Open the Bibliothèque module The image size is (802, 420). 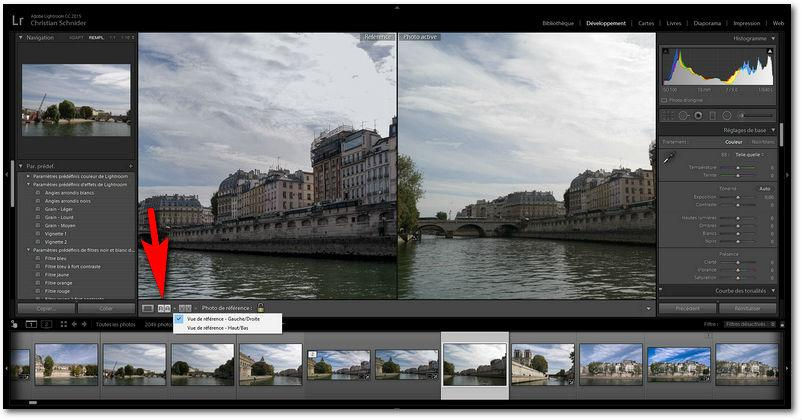(x=558, y=24)
